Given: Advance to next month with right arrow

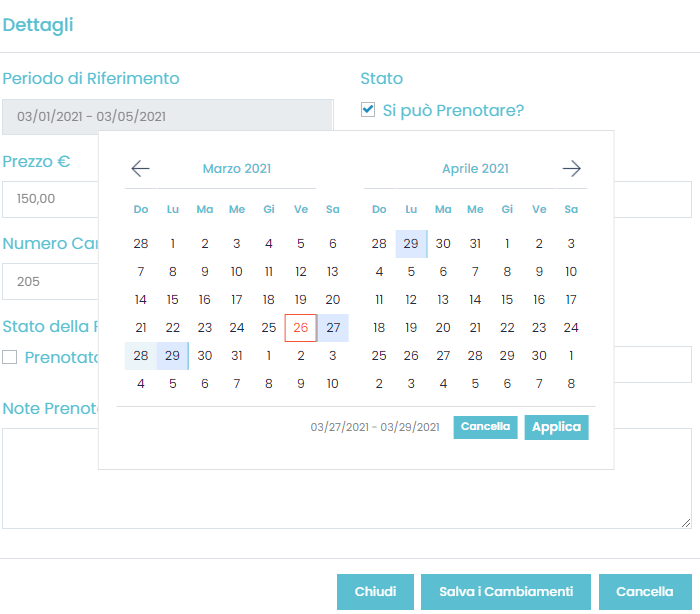Looking at the screenshot, I should click(571, 169).
